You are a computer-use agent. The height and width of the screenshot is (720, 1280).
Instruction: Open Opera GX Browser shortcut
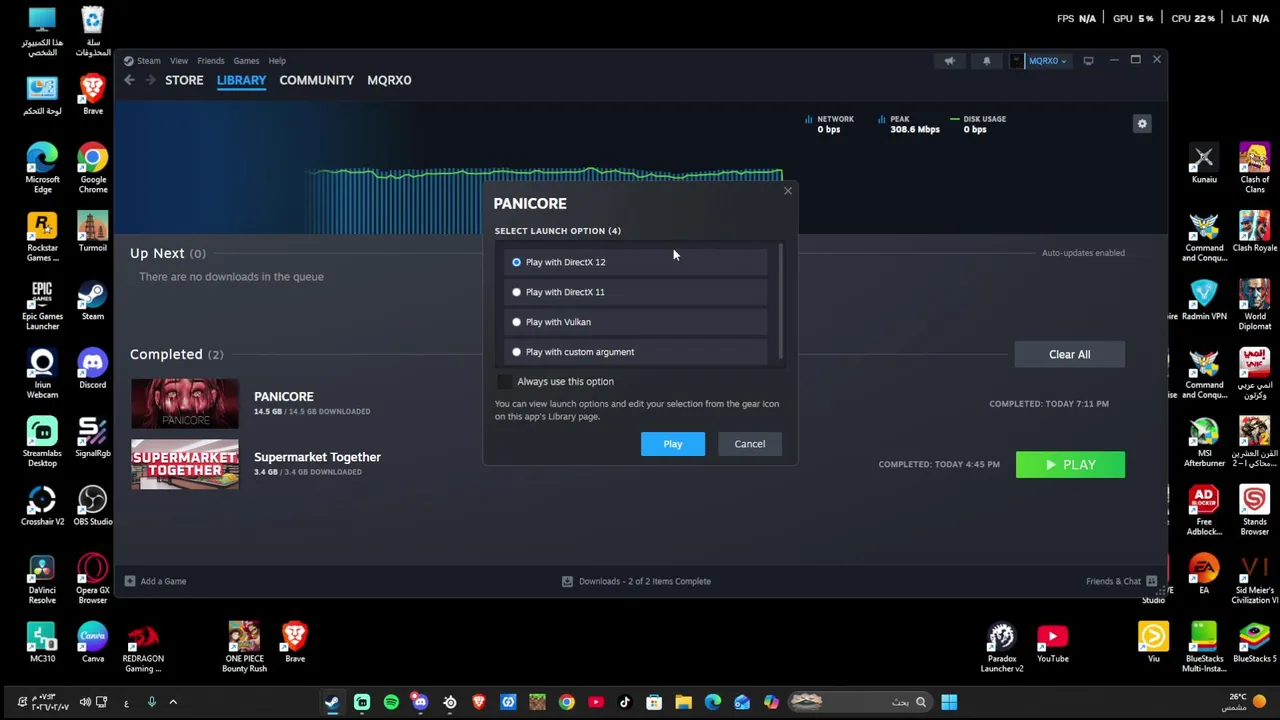[x=93, y=579]
